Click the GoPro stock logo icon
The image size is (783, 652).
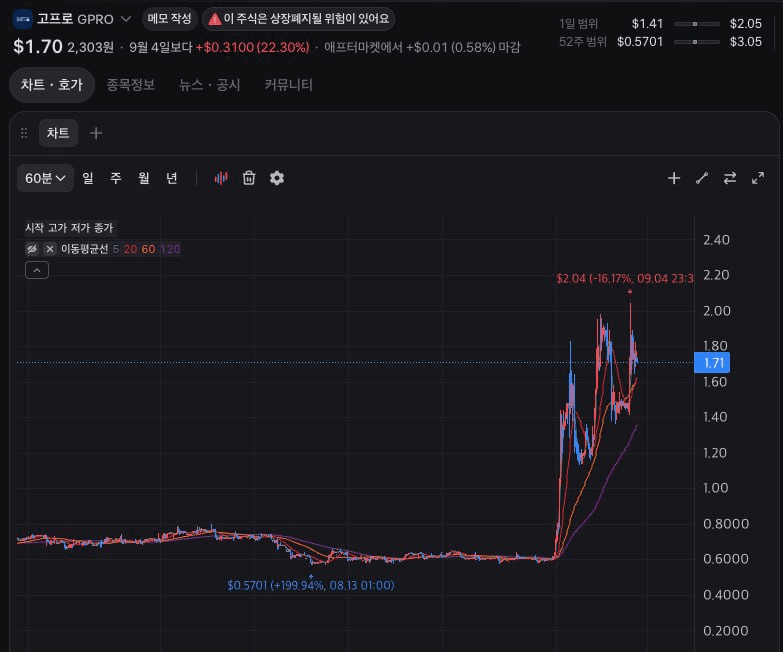tap(22, 19)
